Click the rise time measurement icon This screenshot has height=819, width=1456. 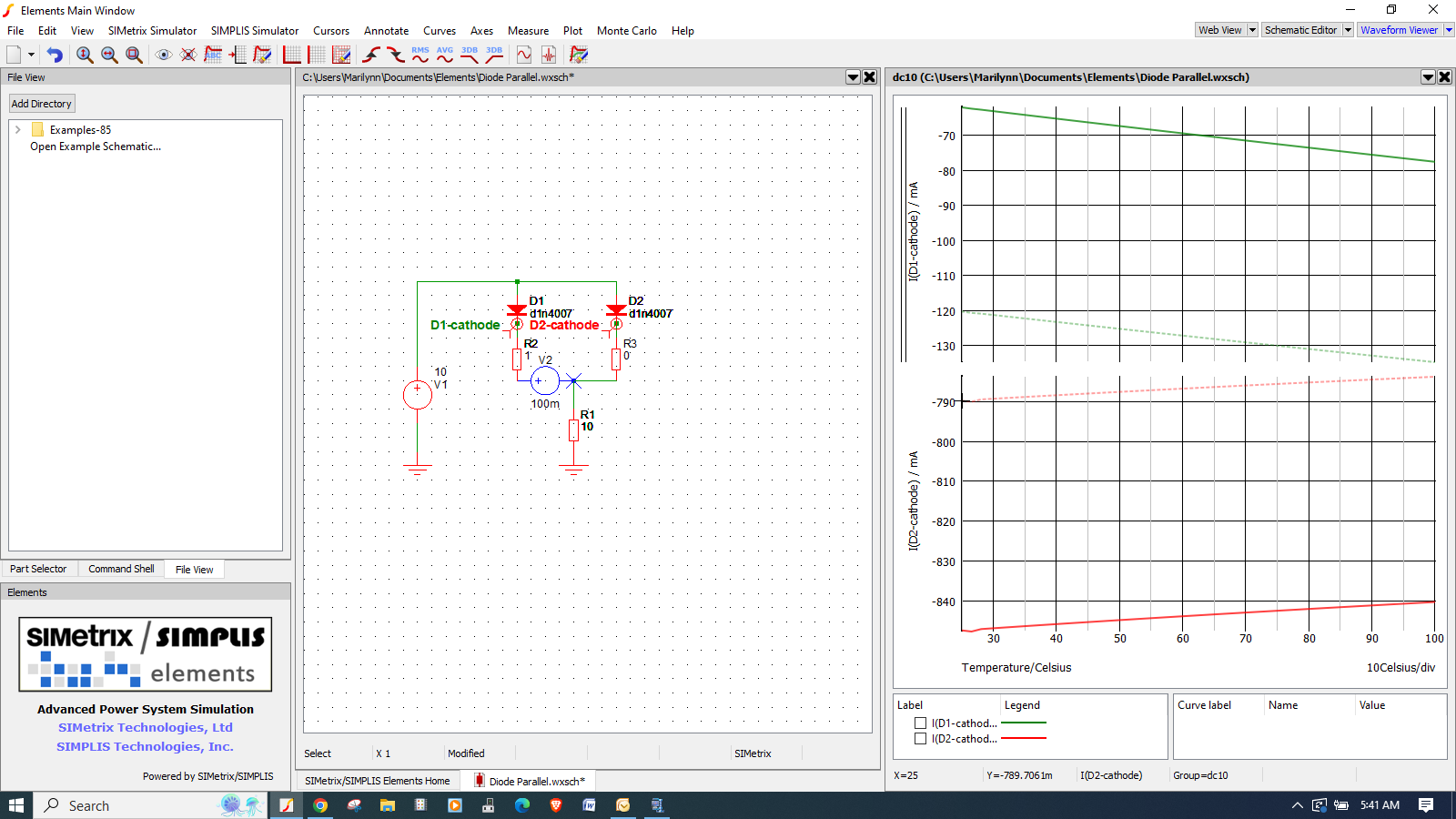point(371,55)
